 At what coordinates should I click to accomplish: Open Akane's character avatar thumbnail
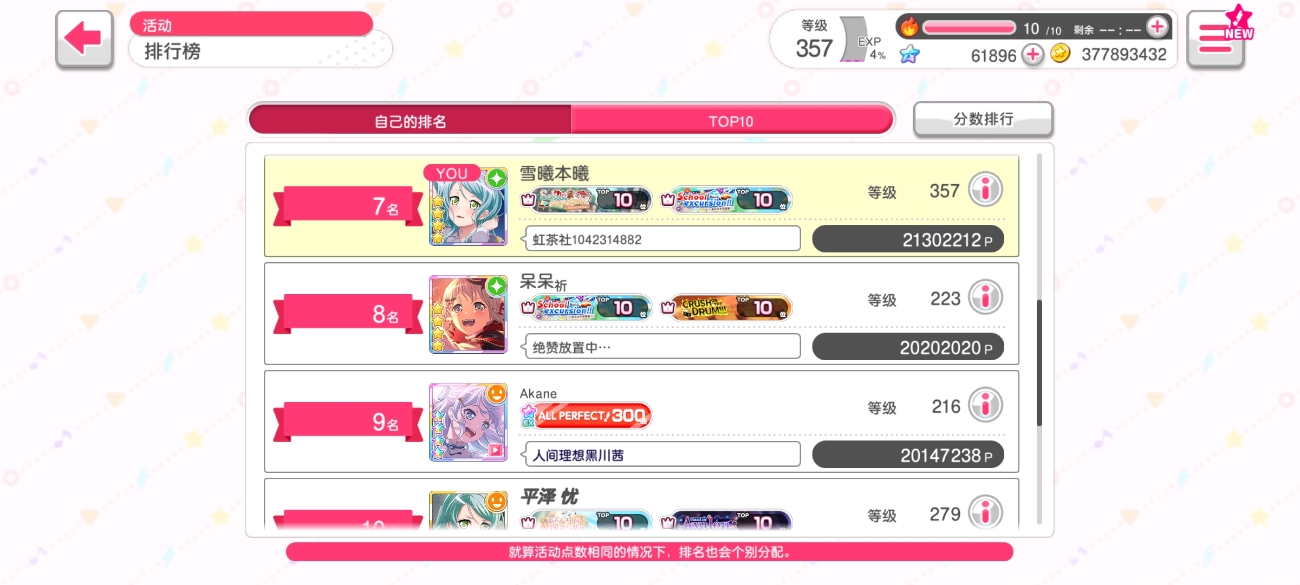click(468, 422)
